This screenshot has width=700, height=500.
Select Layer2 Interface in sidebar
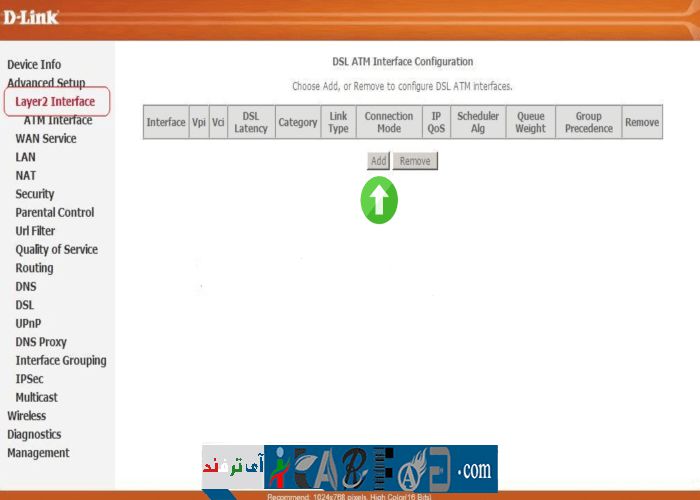coord(55,102)
